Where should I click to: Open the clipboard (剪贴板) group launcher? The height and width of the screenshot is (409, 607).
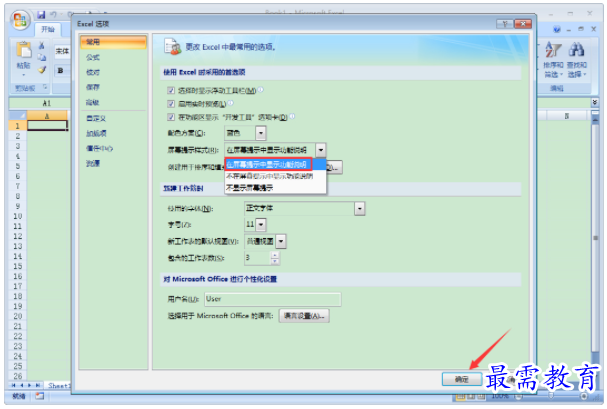click(x=45, y=87)
